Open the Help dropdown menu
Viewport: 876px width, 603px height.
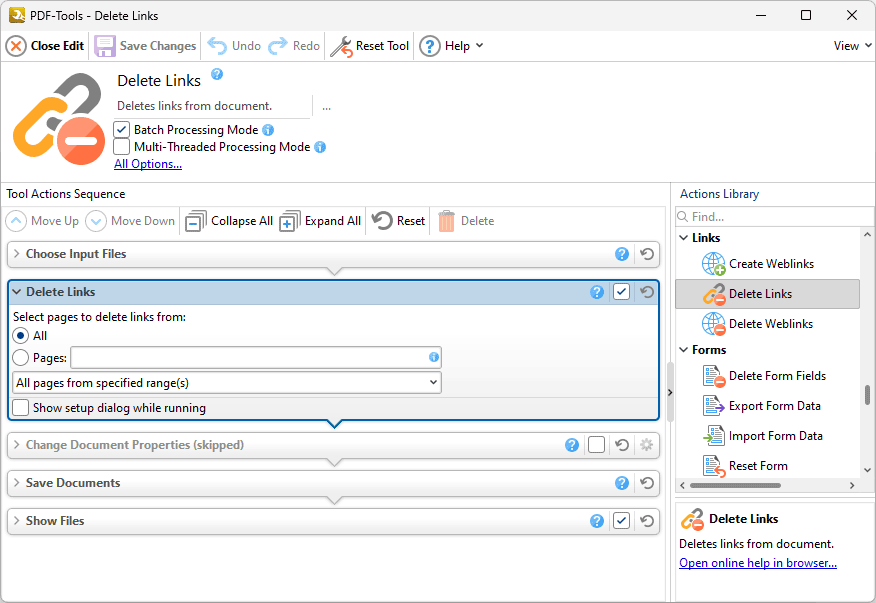pos(451,46)
